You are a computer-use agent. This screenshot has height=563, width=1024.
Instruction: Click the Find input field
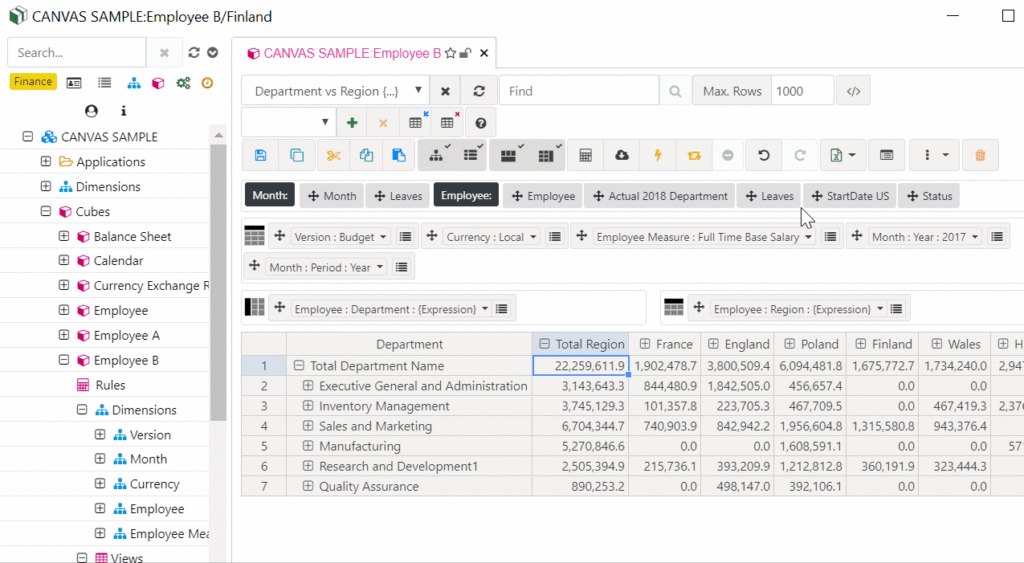coord(579,91)
